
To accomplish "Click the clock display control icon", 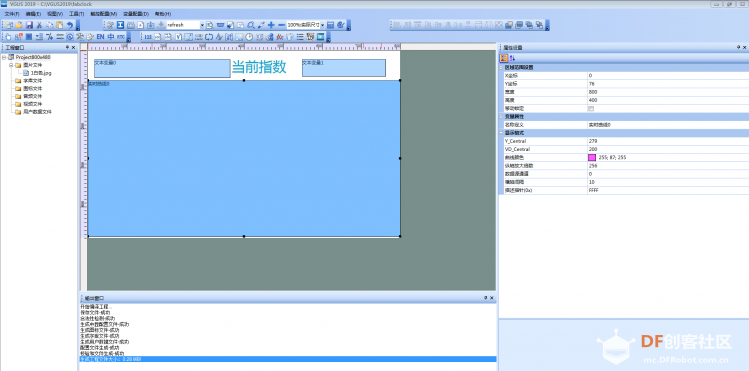I will click(249, 36).
